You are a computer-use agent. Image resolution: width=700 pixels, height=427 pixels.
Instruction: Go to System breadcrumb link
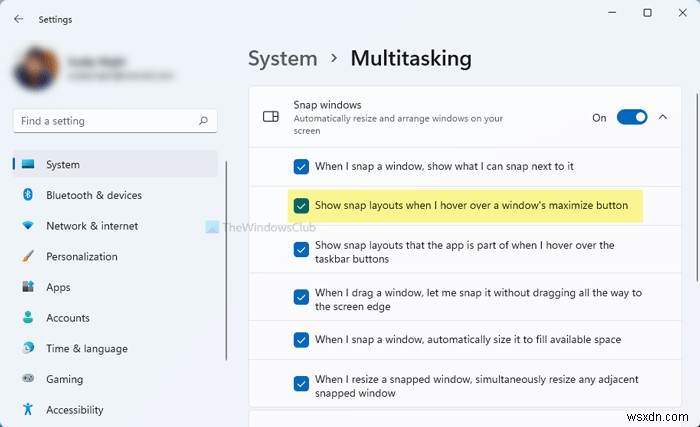pyautogui.click(x=283, y=57)
